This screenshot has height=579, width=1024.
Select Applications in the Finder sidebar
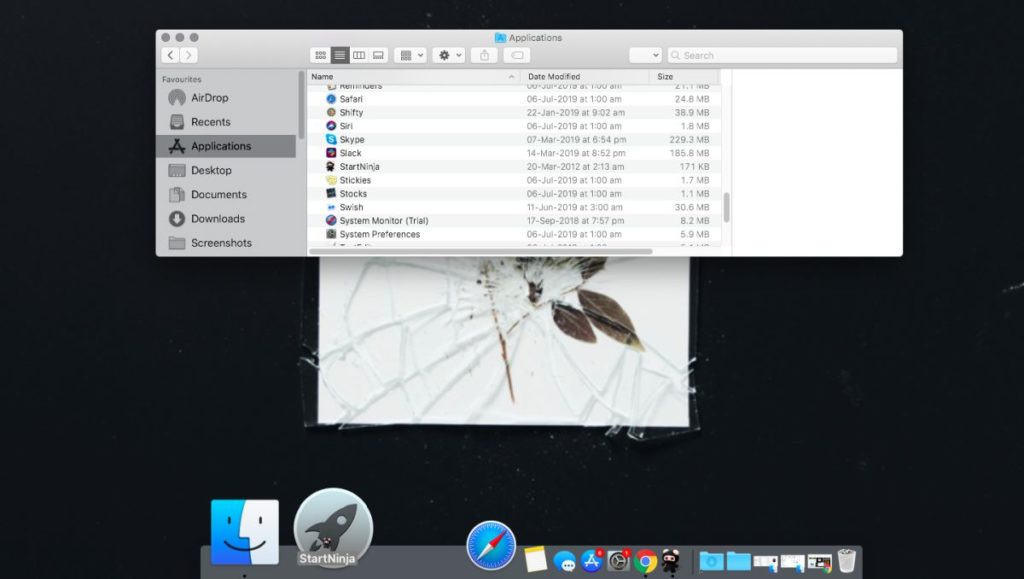coord(213,146)
